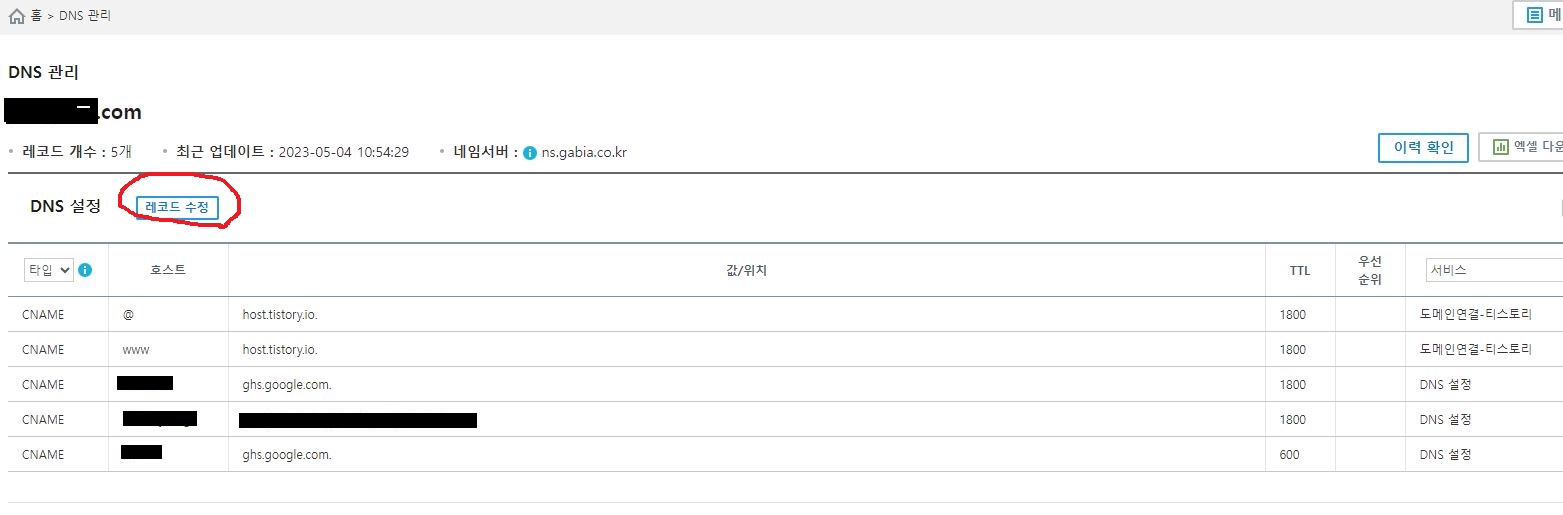Click the 우선순위 column header
The height and width of the screenshot is (515, 1563).
[x=1370, y=270]
